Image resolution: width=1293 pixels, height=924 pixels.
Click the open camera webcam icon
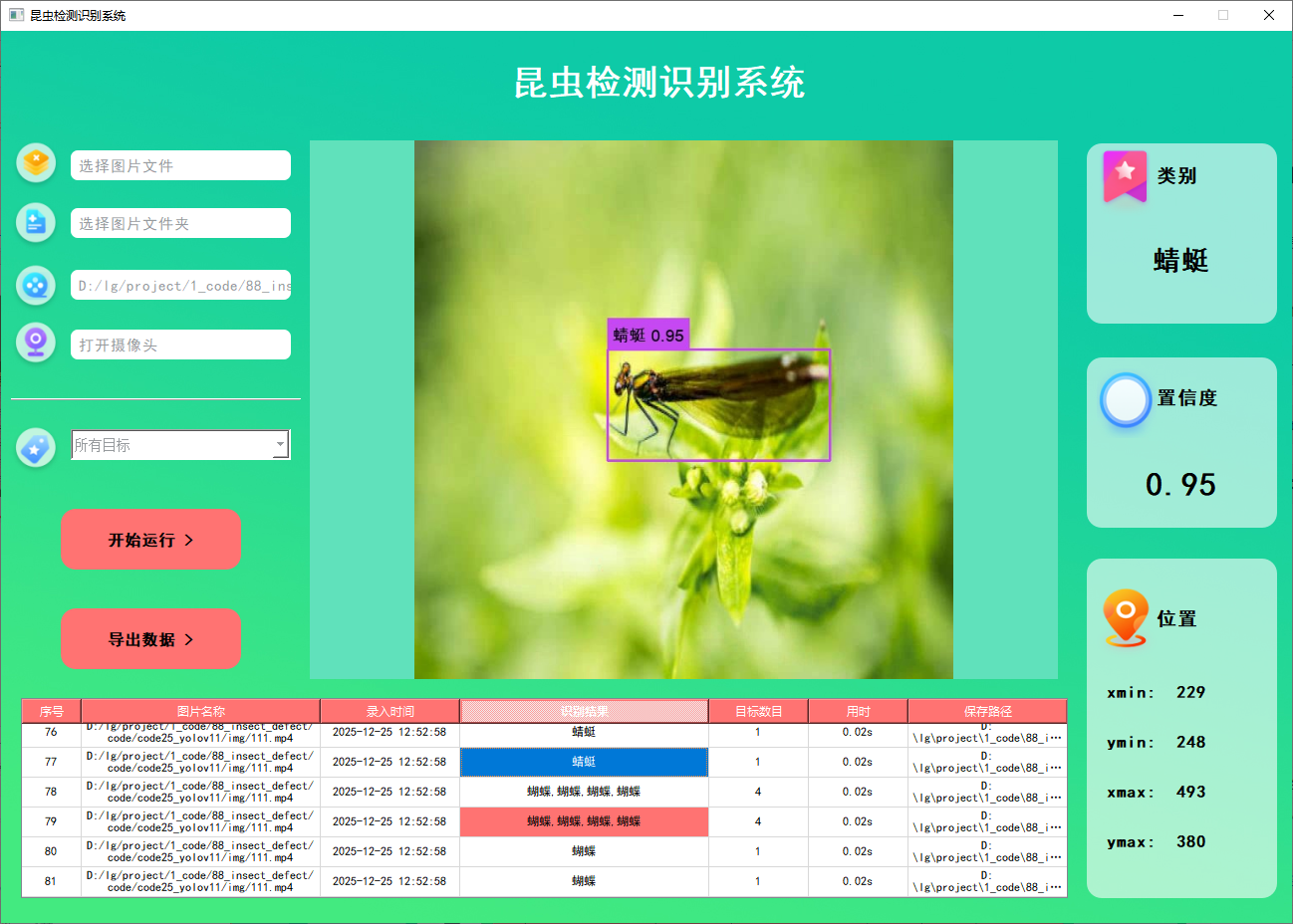pos(36,343)
